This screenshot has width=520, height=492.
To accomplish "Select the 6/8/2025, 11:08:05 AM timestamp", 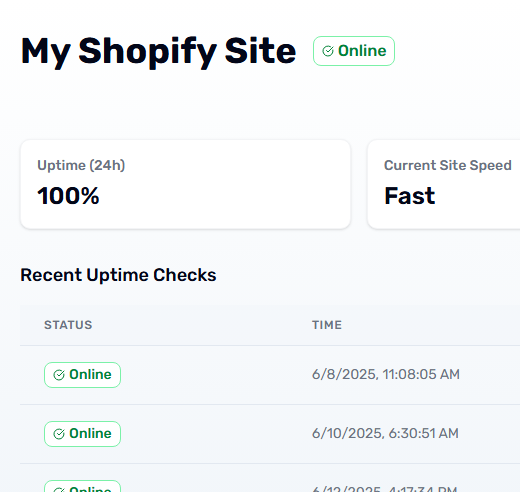I will [x=386, y=374].
